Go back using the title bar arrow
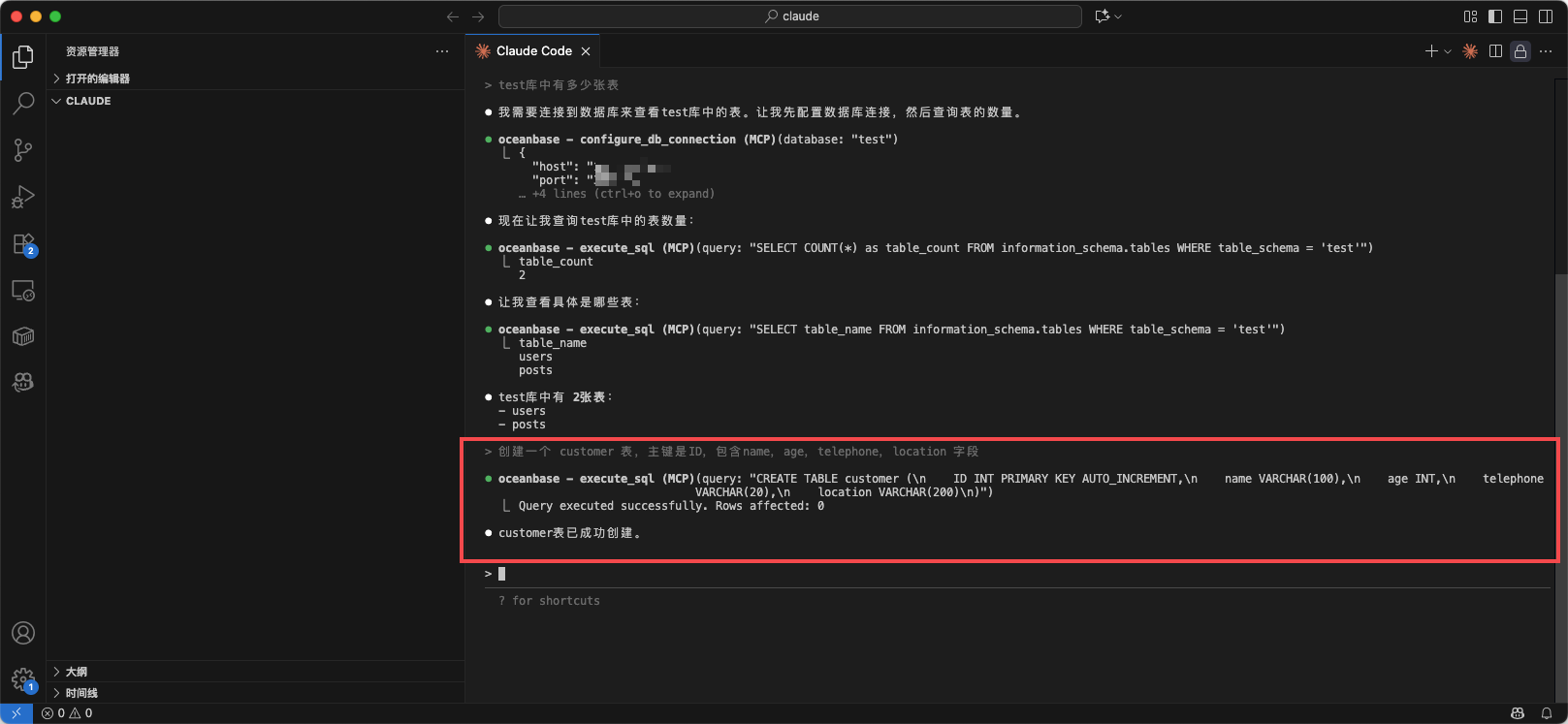The height and width of the screenshot is (724, 1568). click(453, 16)
